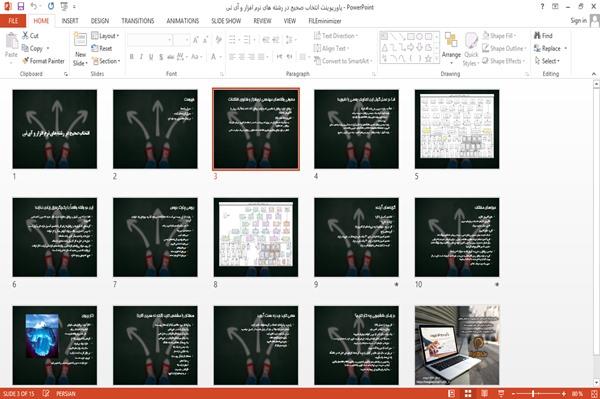600x399 pixels.
Task: Select Slide Sorter view in the status bar
Action: [x=468, y=394]
